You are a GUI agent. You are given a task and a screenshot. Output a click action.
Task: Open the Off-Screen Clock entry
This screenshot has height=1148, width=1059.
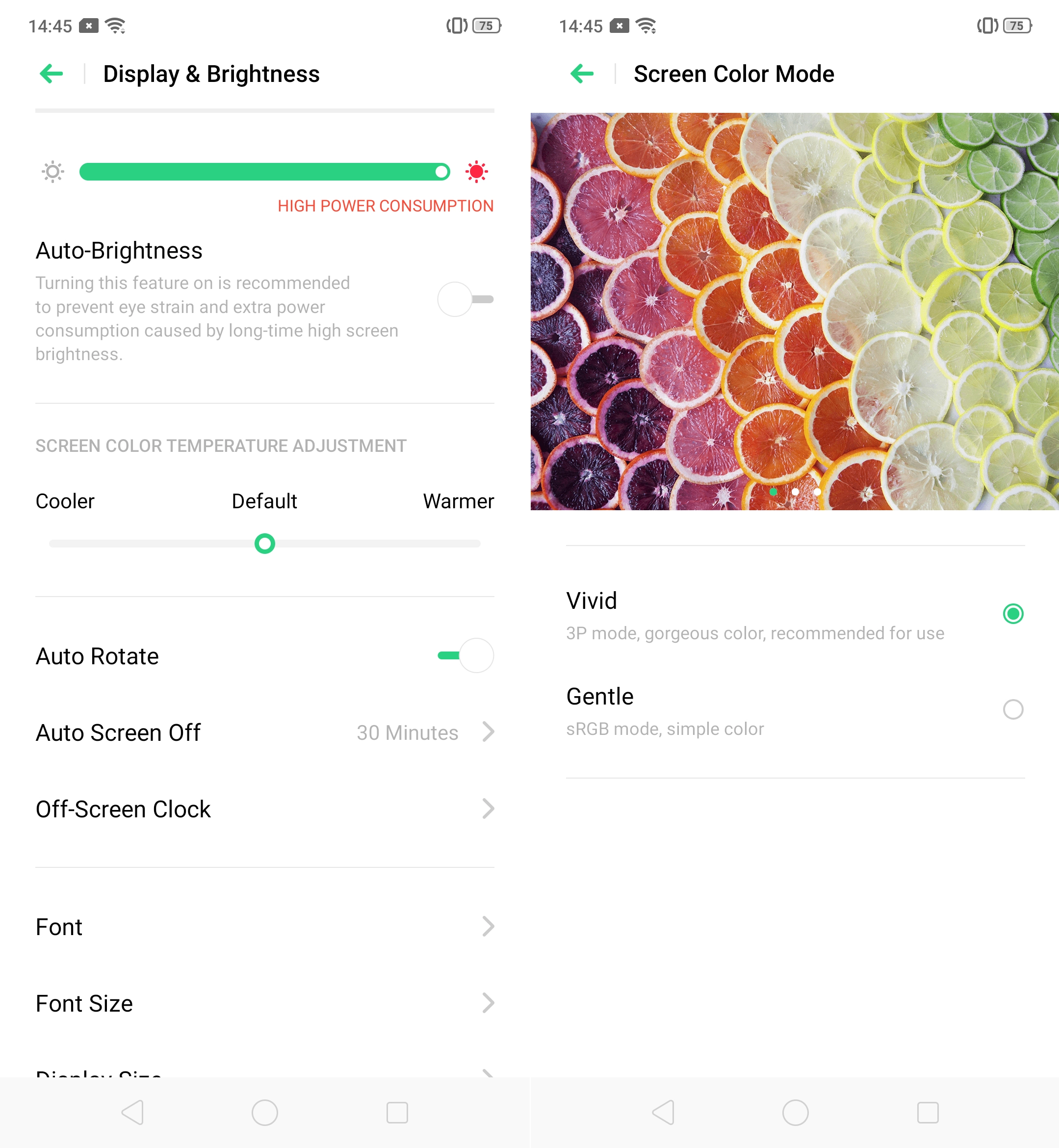(265, 809)
